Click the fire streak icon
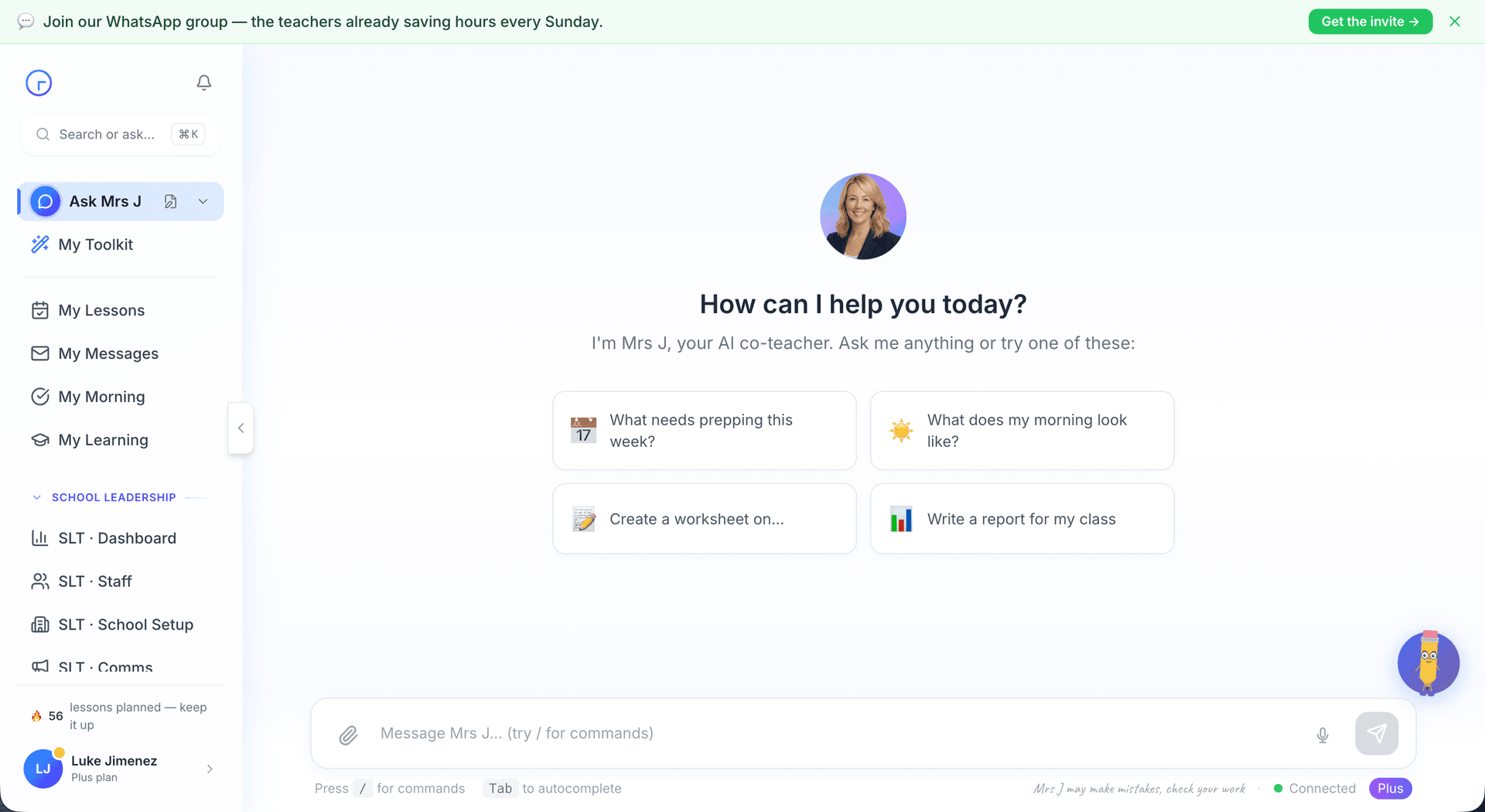Viewport: 1485px width, 812px height. click(x=36, y=716)
